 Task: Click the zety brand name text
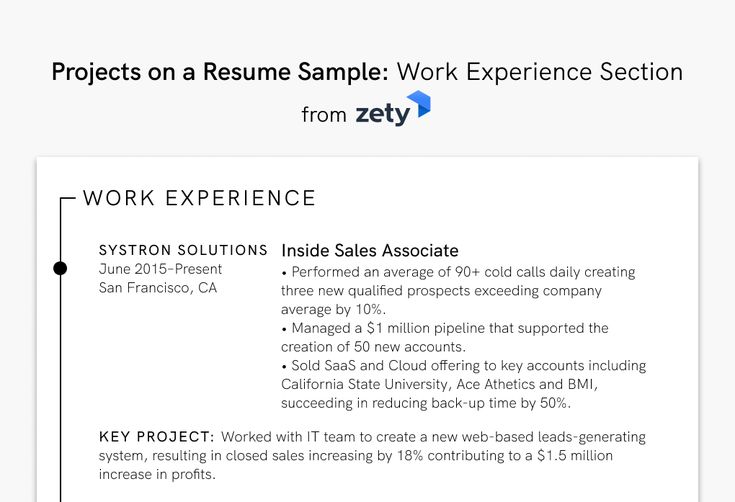(383, 115)
